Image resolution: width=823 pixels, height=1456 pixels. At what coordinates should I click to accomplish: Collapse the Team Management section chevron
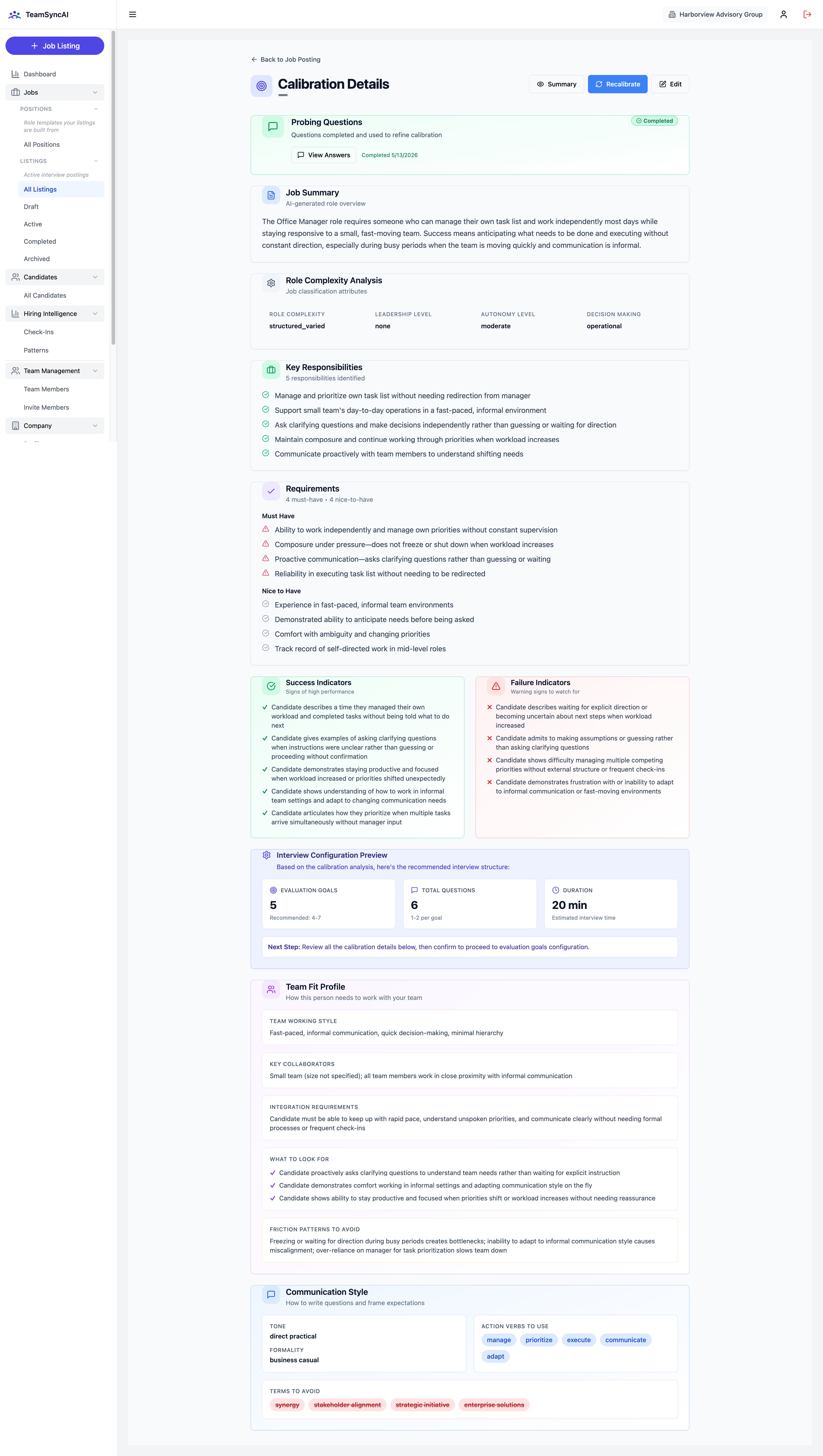[95, 371]
